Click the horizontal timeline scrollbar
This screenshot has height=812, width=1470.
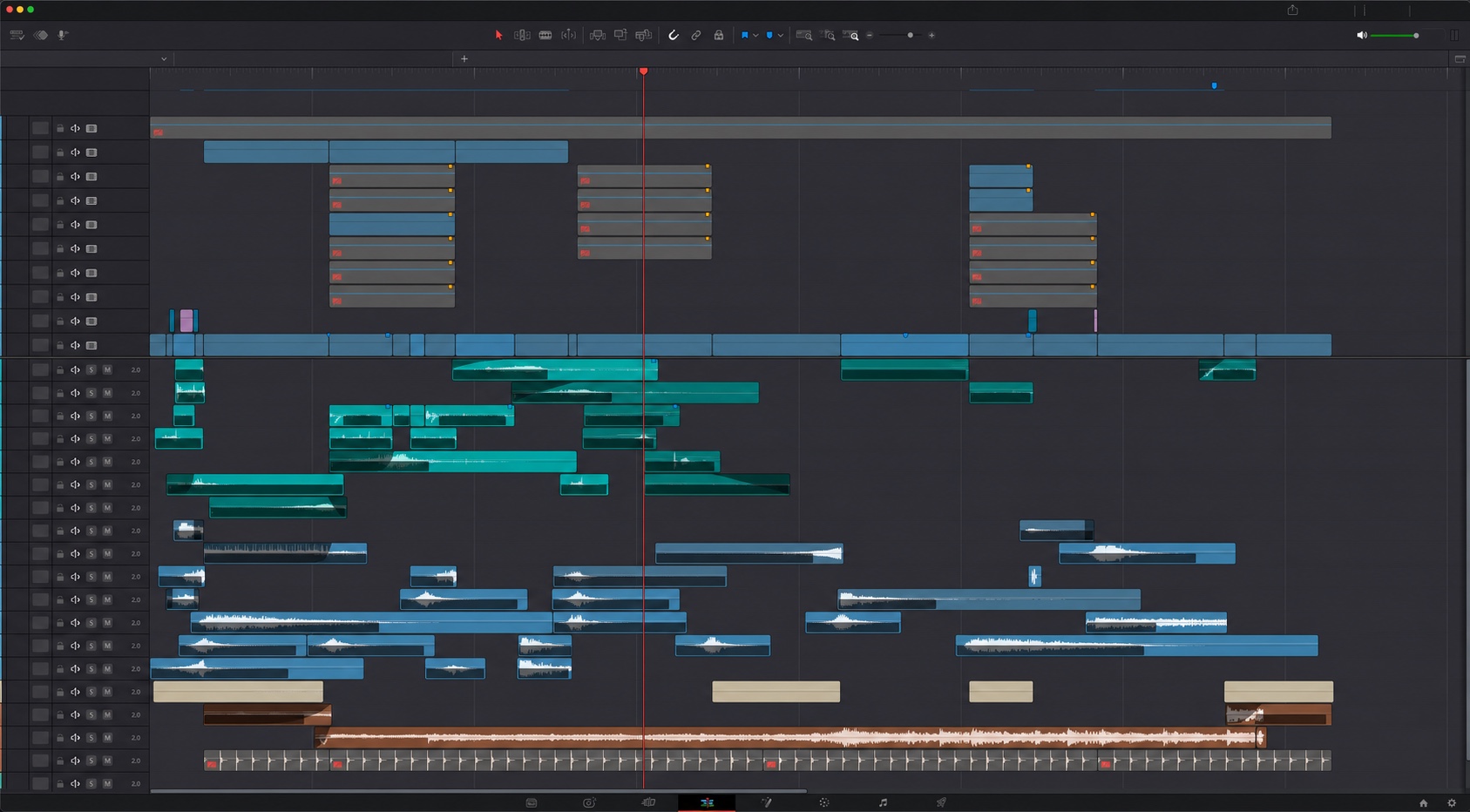pos(478,790)
